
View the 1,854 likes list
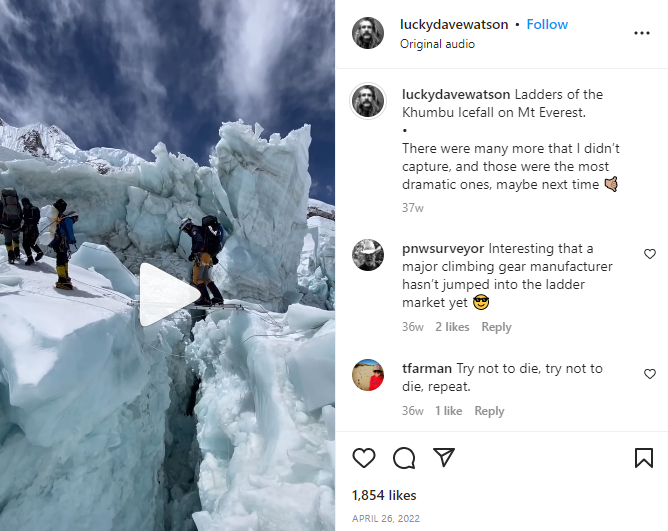coord(384,495)
